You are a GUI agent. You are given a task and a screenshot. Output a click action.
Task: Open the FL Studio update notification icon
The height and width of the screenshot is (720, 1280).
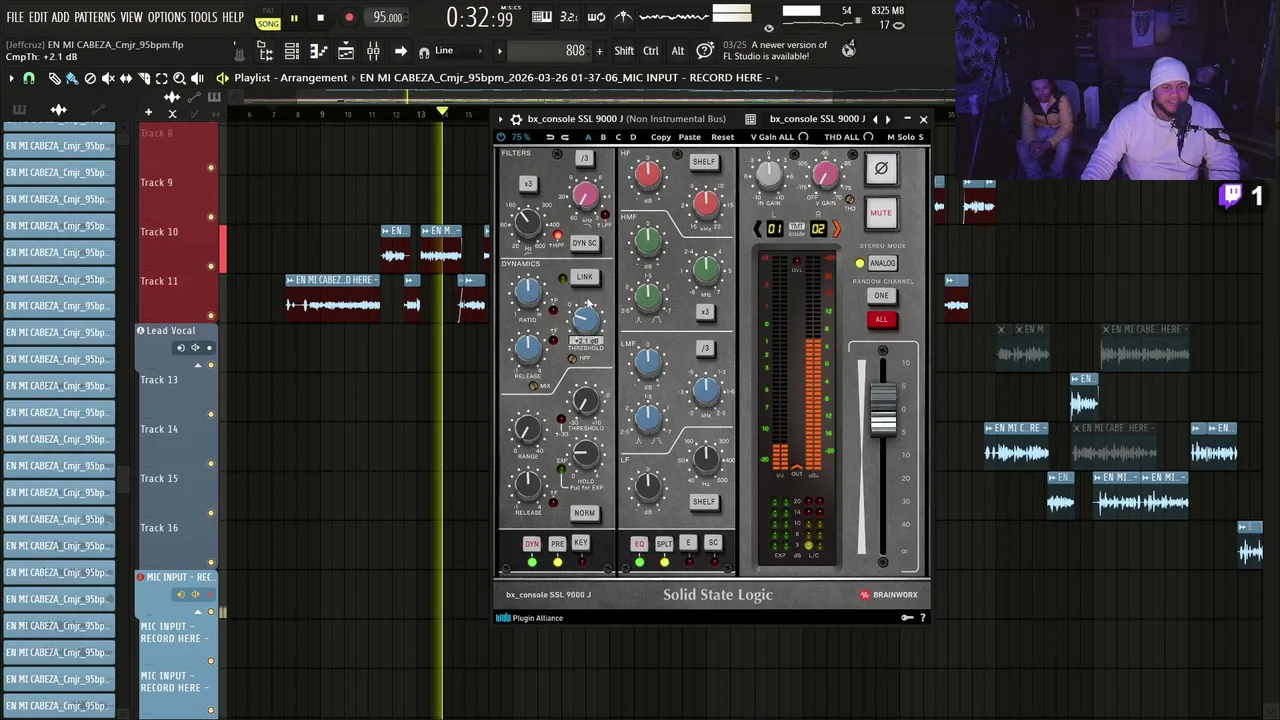pos(849,49)
